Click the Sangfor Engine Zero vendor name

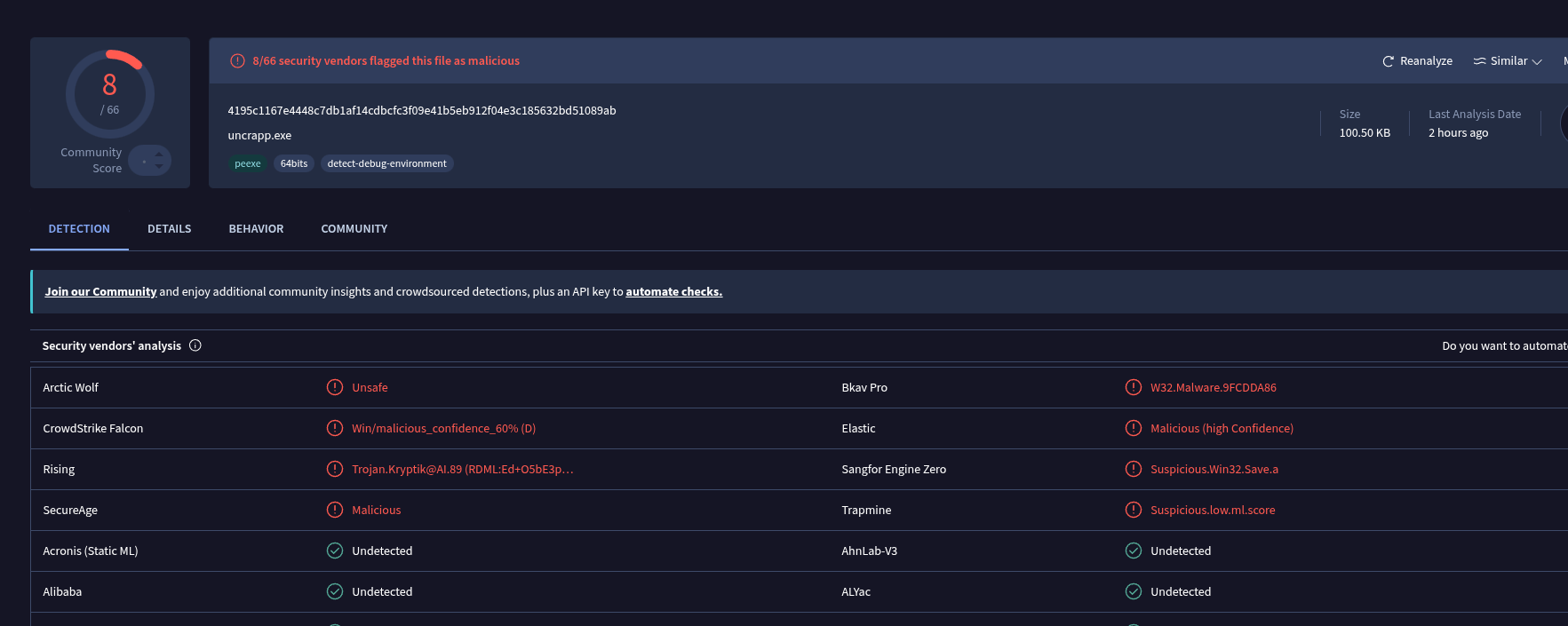(894, 470)
